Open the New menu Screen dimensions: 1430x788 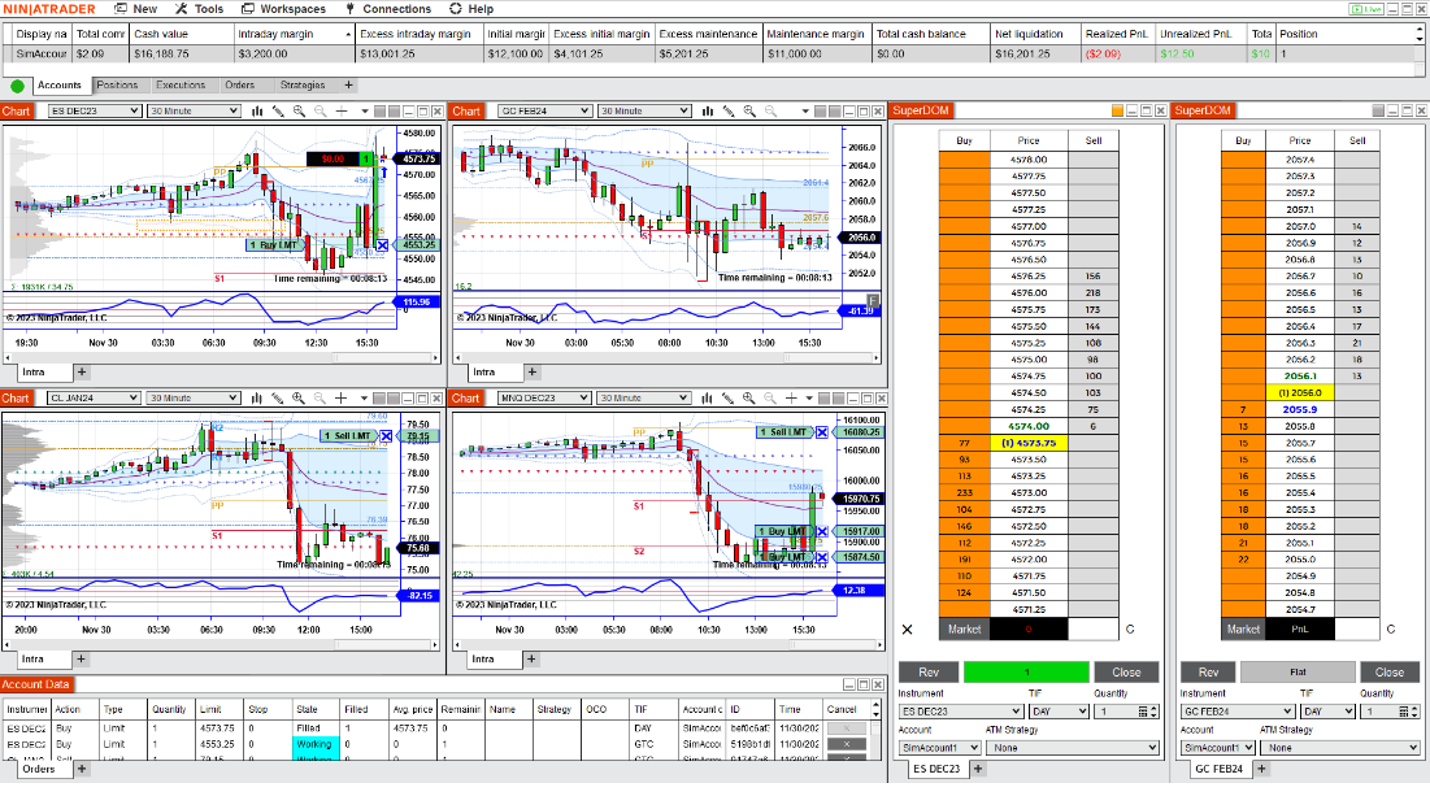tap(135, 9)
